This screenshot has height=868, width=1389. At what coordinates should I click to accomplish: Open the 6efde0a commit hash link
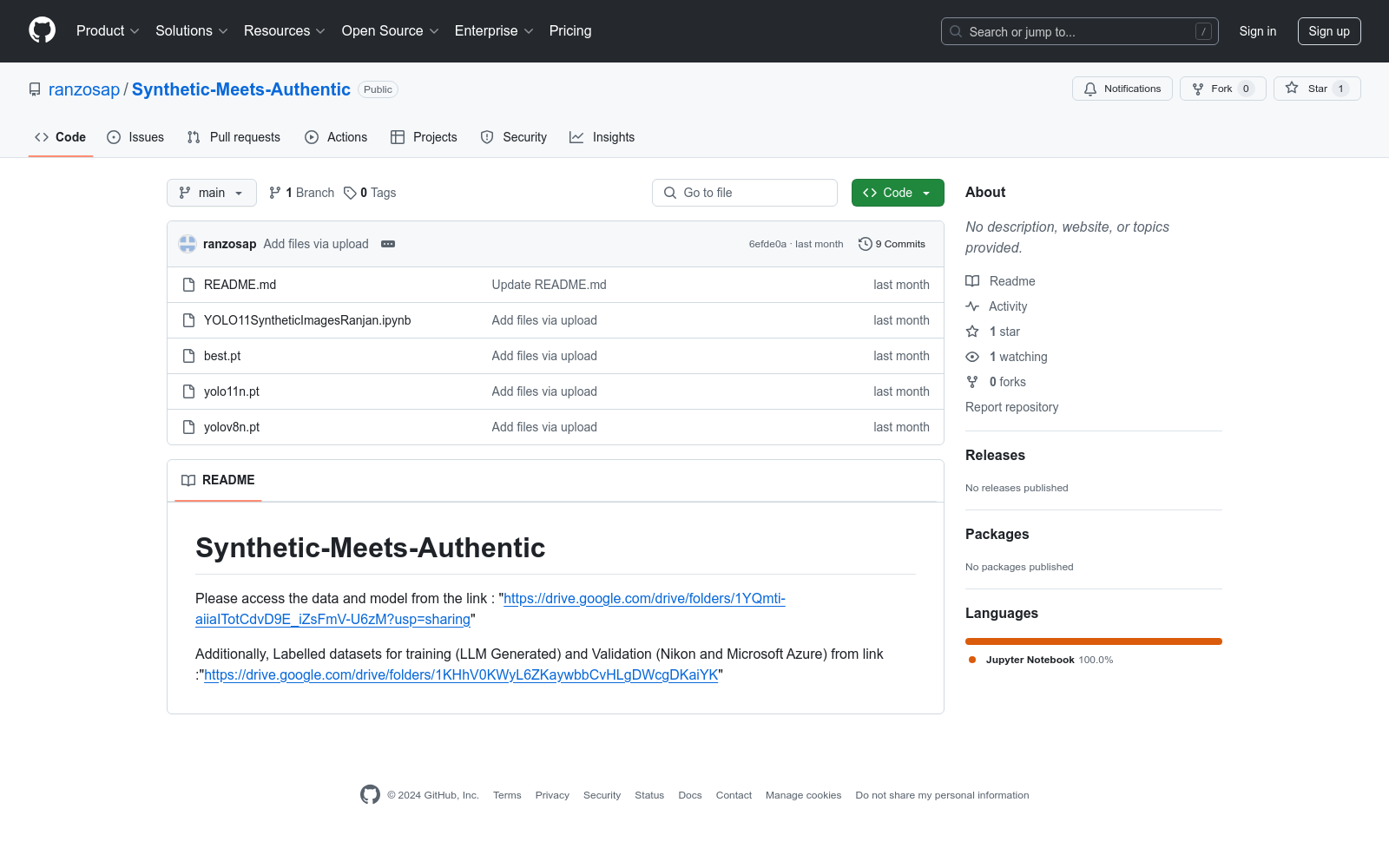point(767,244)
